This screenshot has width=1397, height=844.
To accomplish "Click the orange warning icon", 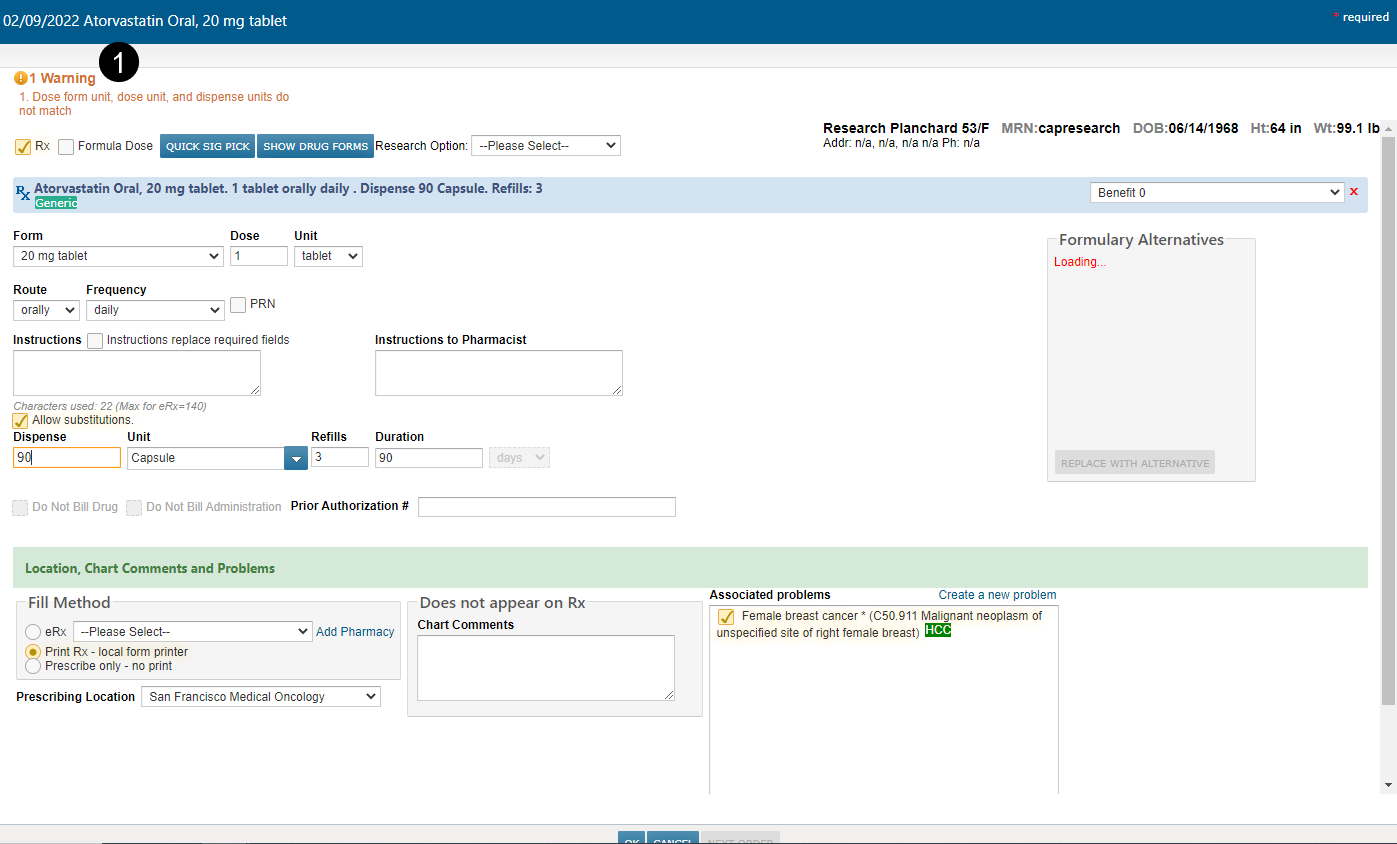I will [20, 78].
